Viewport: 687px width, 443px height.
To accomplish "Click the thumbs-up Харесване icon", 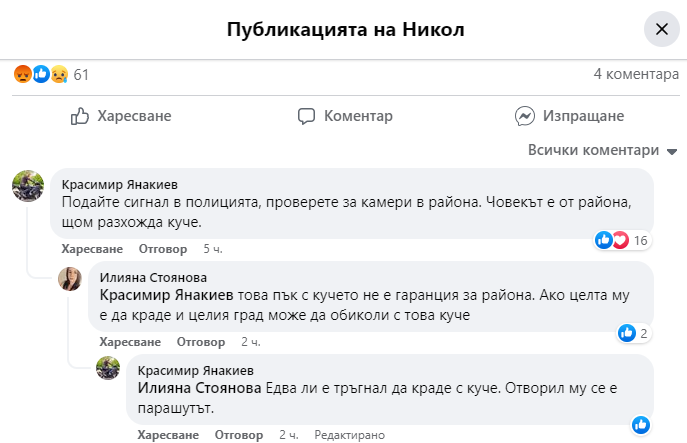I will click(x=81, y=117).
